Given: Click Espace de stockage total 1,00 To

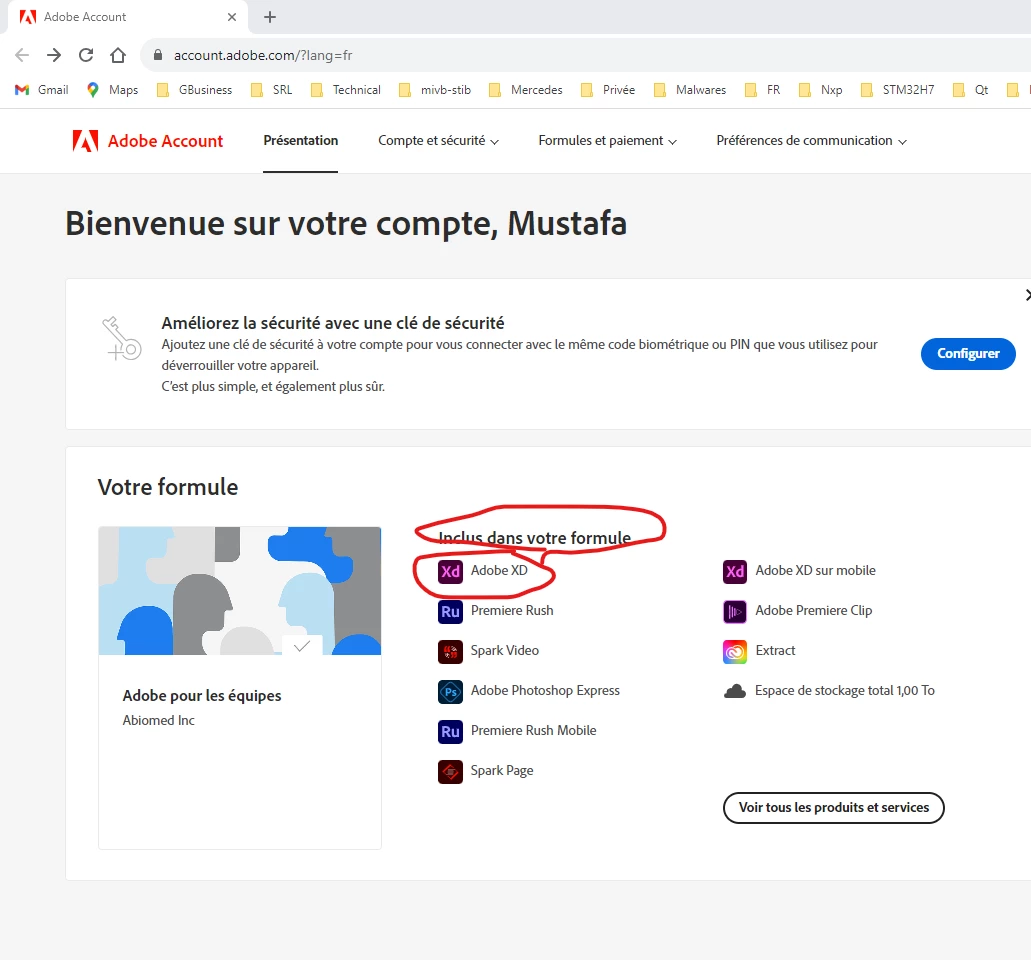Looking at the screenshot, I should click(844, 691).
